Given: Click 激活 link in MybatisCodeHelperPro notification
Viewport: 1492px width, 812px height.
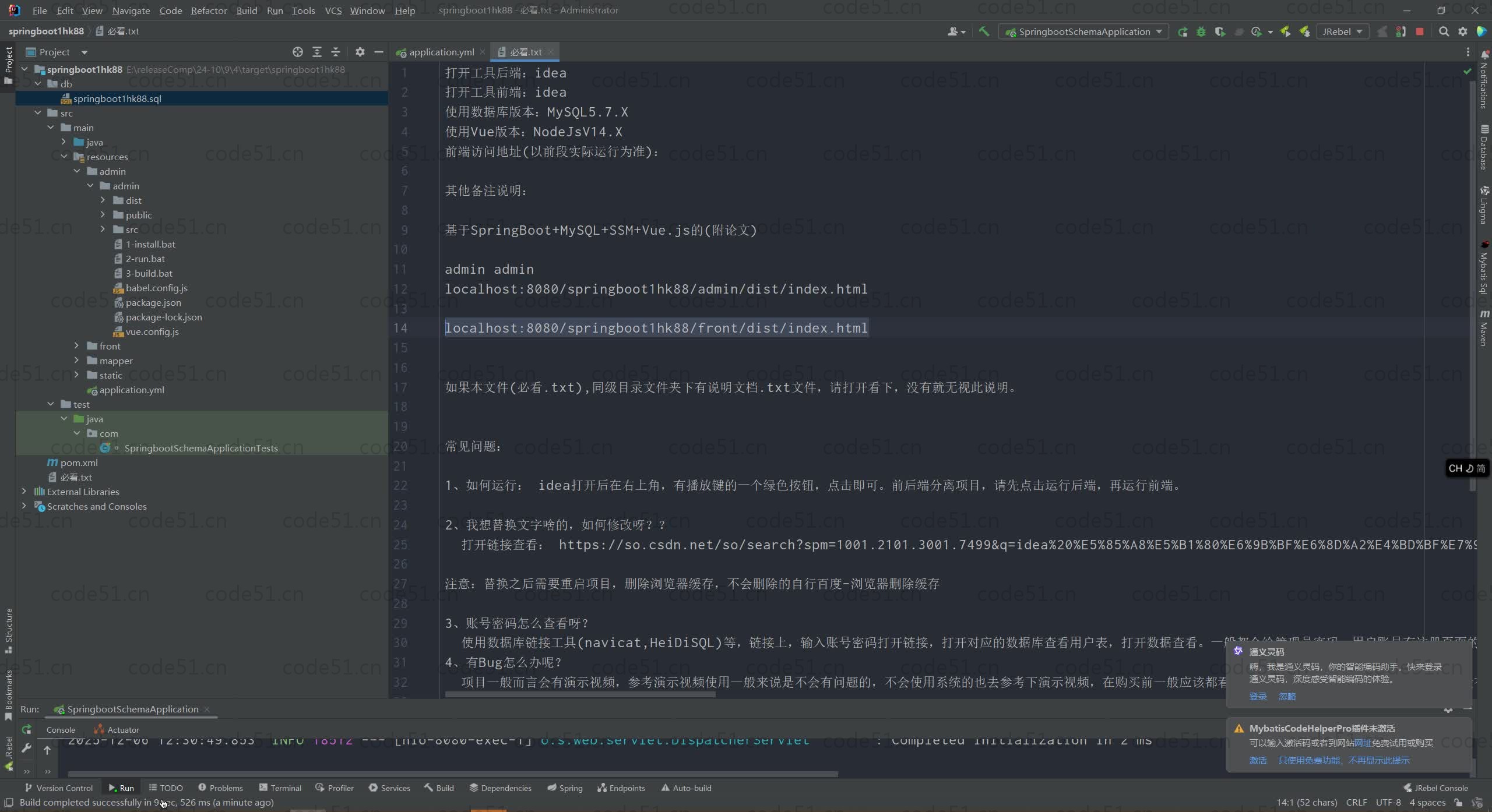Looking at the screenshot, I should tap(1258, 760).
